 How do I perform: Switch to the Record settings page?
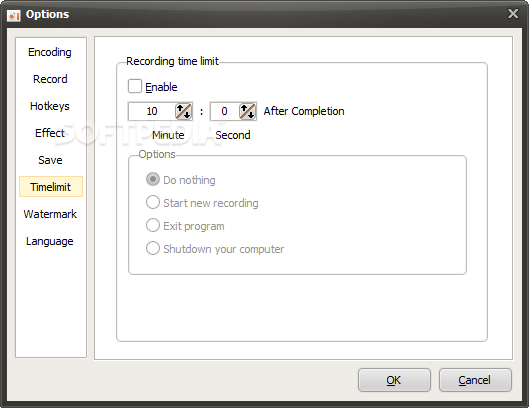point(50,79)
